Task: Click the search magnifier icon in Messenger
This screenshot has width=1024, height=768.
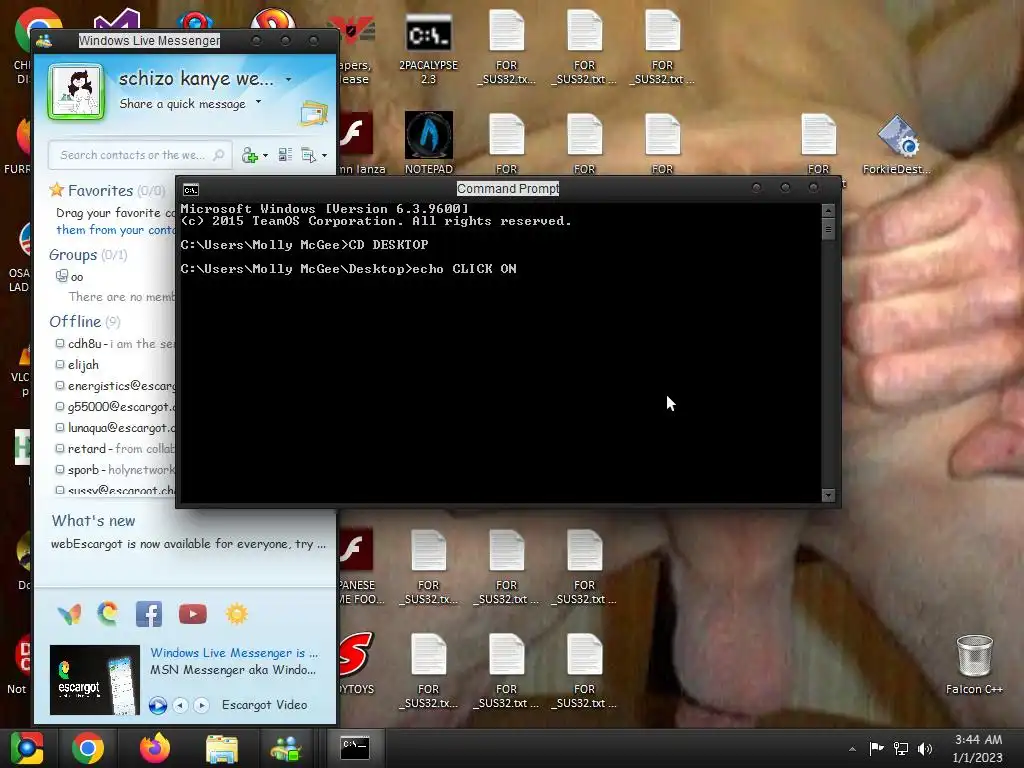Action: (219, 155)
